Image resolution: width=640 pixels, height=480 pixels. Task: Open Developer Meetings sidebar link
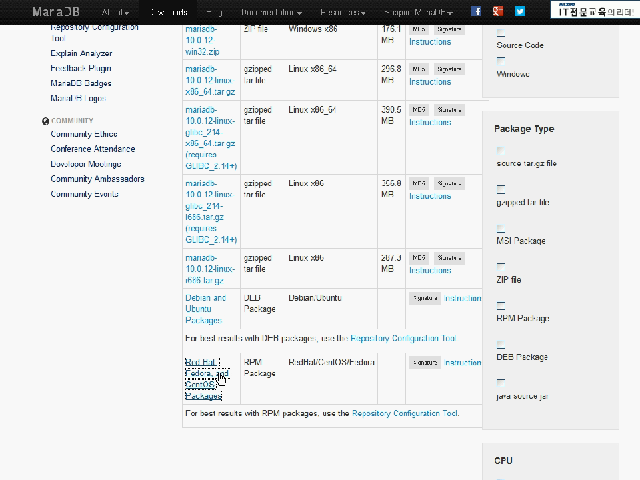pyautogui.click(x=86, y=164)
